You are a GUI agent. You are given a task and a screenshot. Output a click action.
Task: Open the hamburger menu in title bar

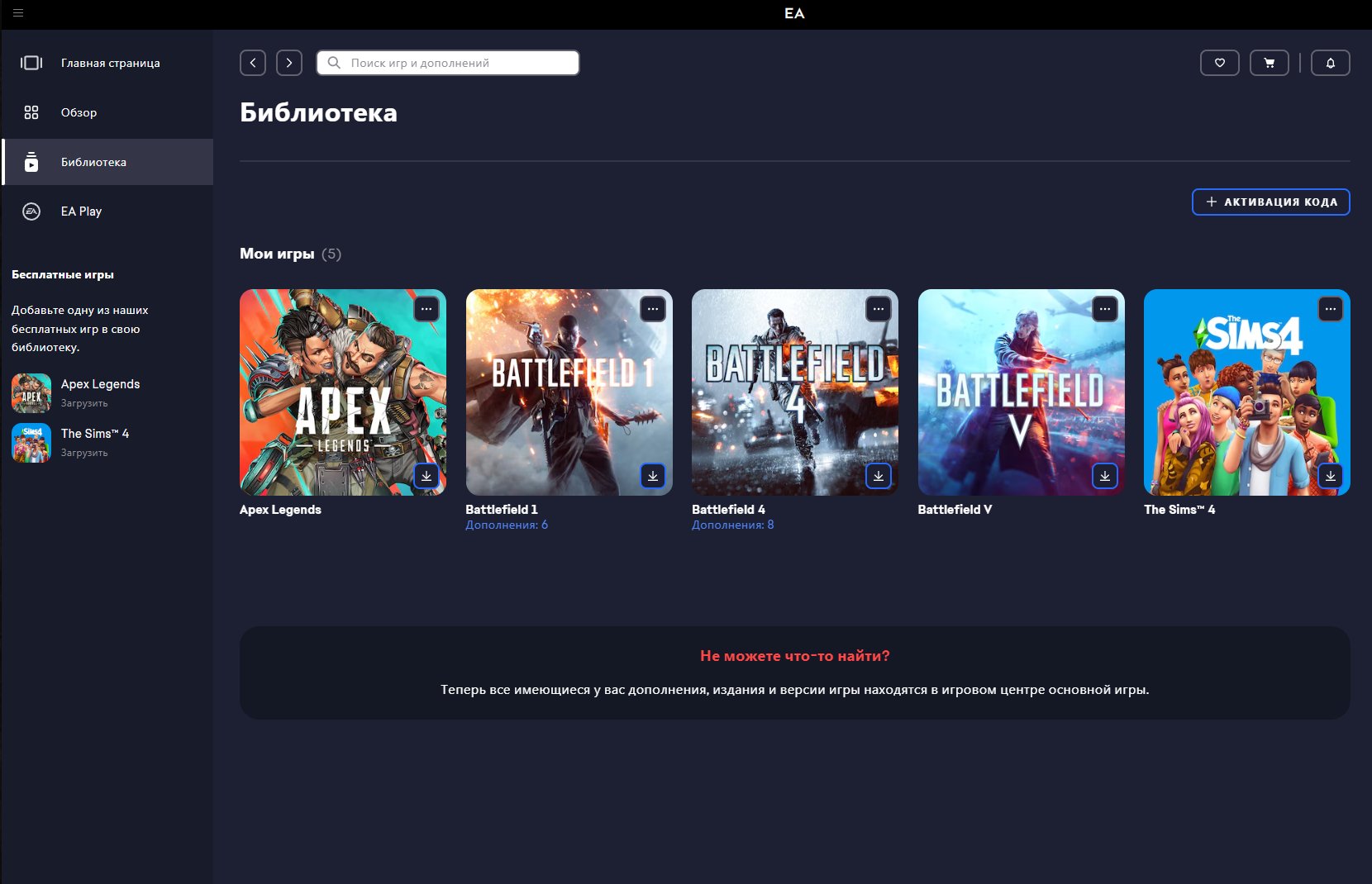(x=18, y=13)
